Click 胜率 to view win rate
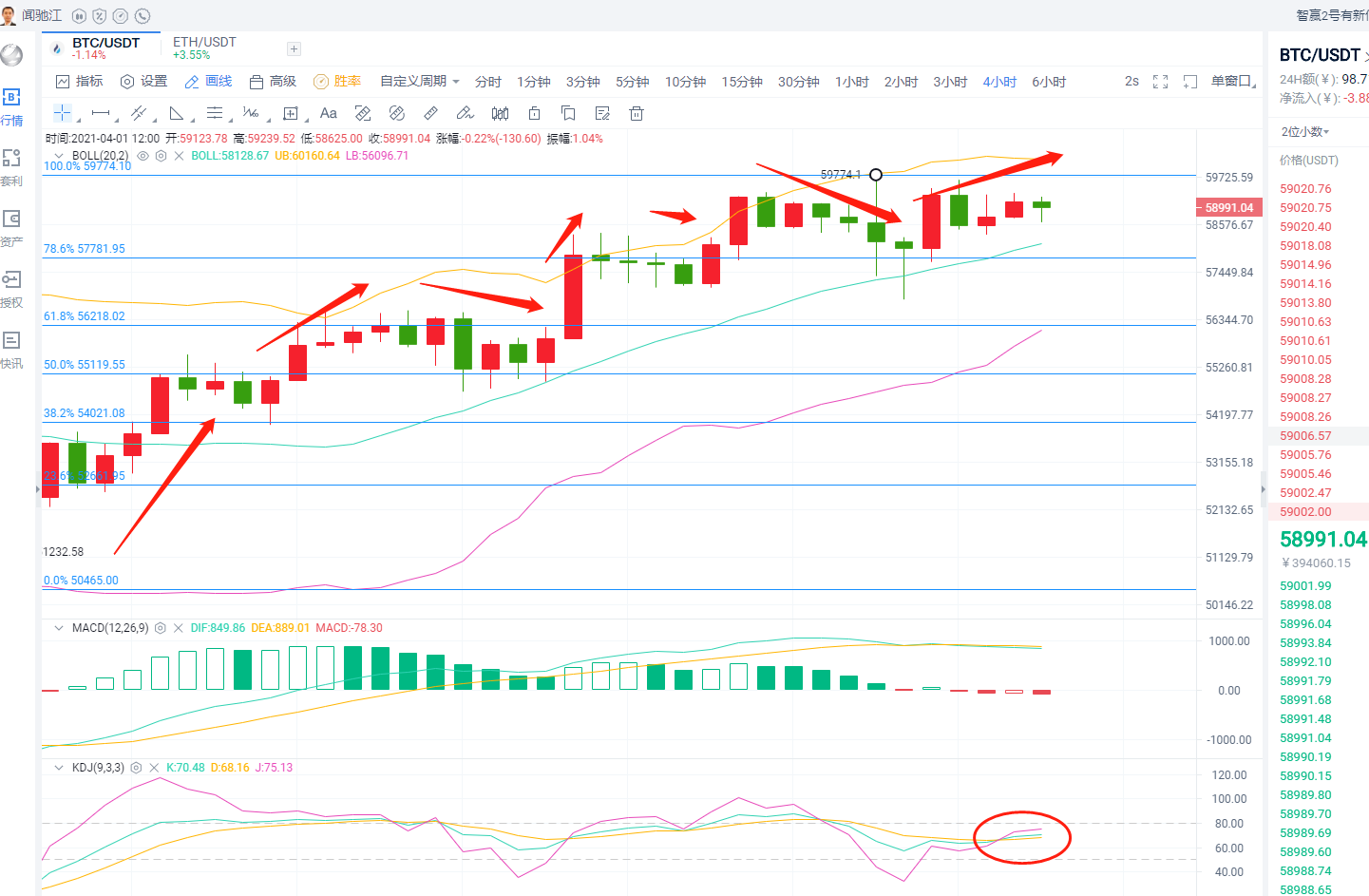Viewport: 1369px width, 896px height. point(347,81)
